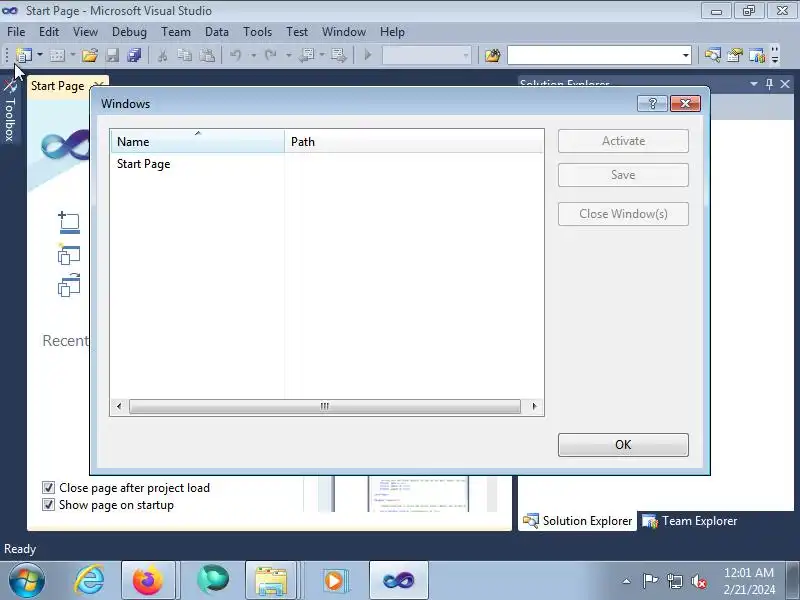Click the Copy toolbar icon
Viewport: 800px width, 600px height.
point(185,55)
